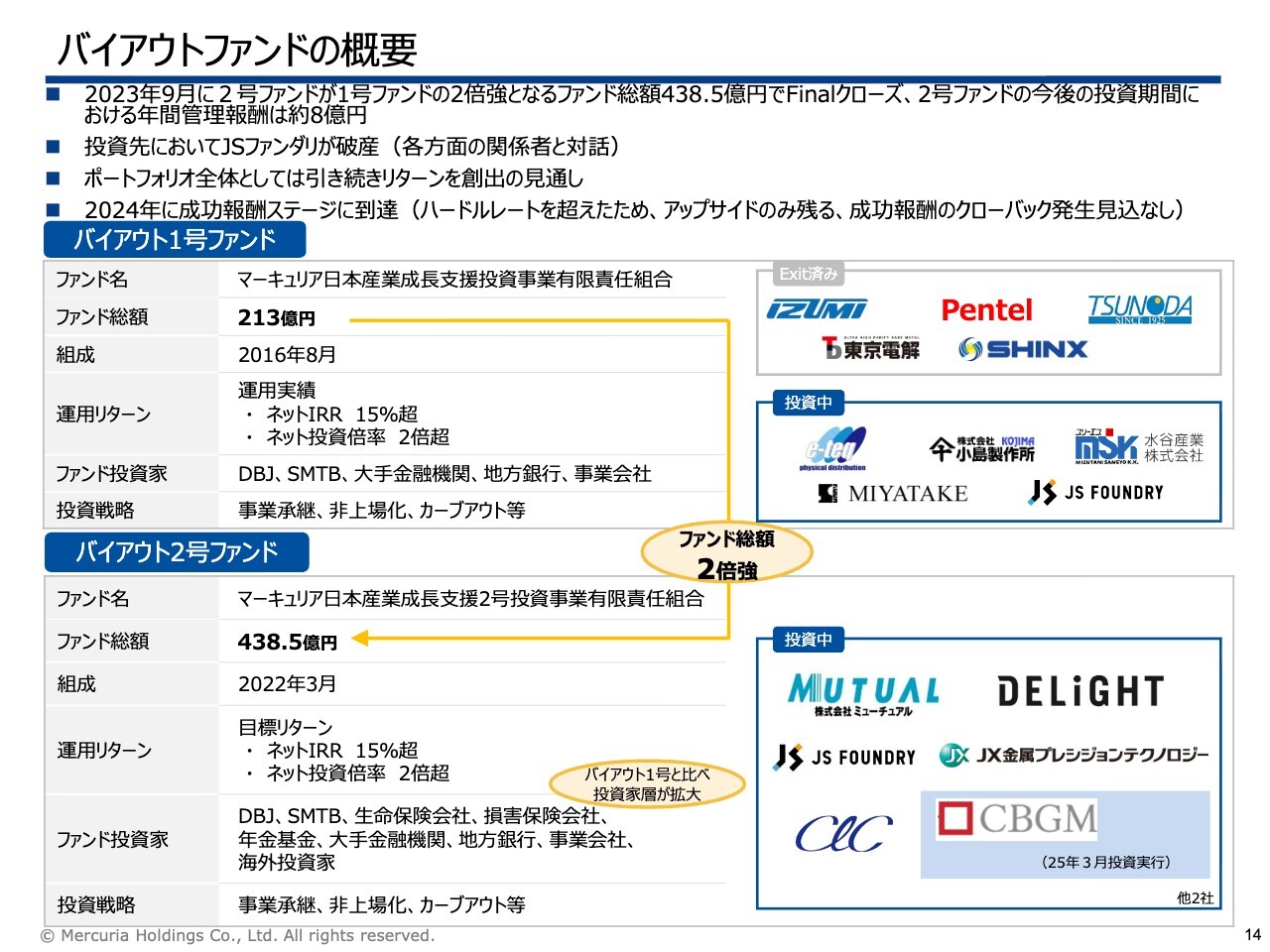Click the 組成 label in fund 1 table
Image resolution: width=1270 pixels, height=952 pixels.
tap(75, 354)
